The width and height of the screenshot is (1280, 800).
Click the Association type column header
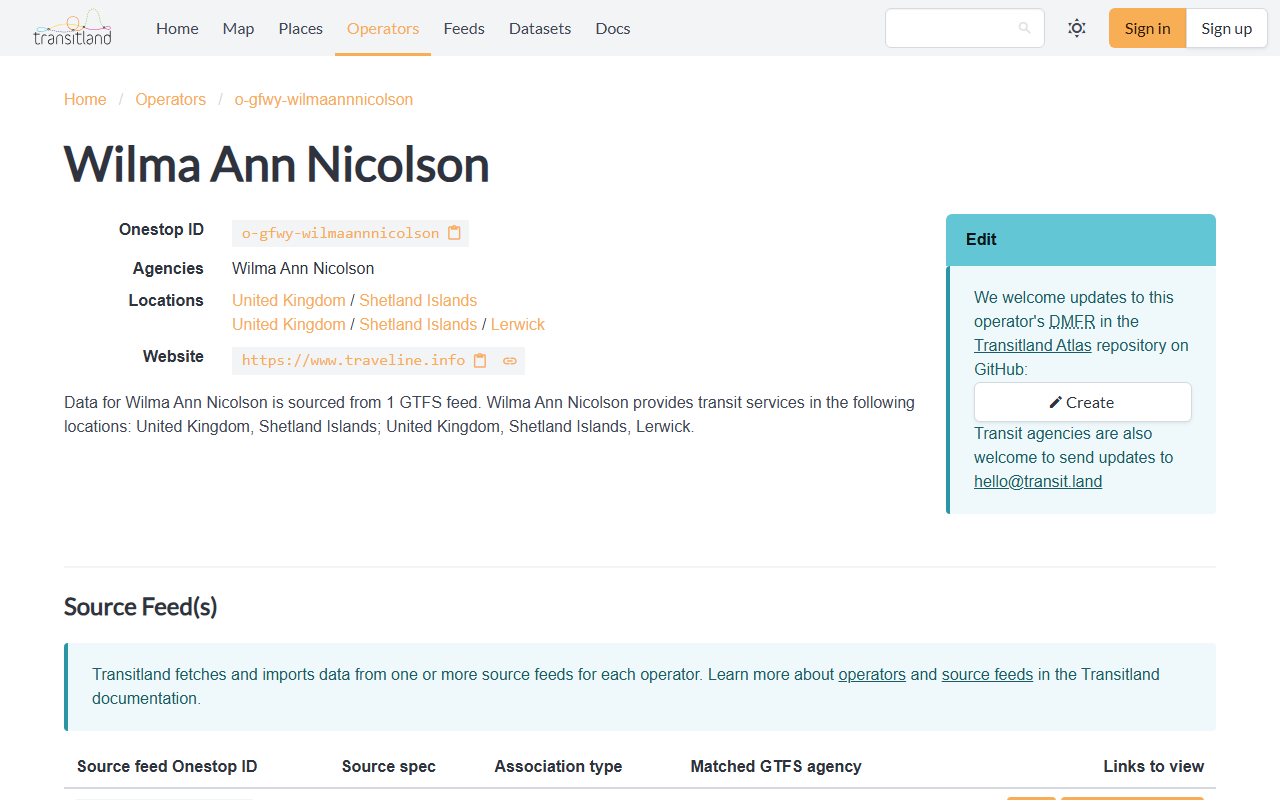click(558, 766)
